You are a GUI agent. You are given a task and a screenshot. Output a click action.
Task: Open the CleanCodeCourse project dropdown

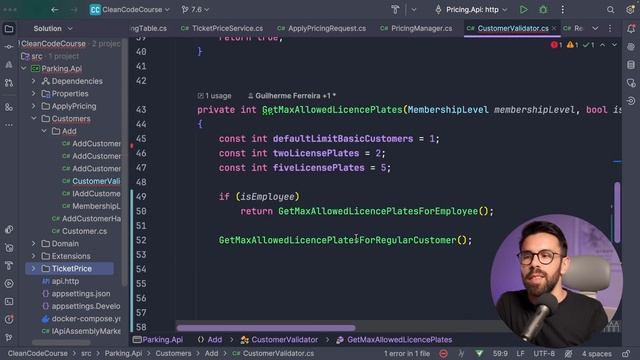pos(130,9)
